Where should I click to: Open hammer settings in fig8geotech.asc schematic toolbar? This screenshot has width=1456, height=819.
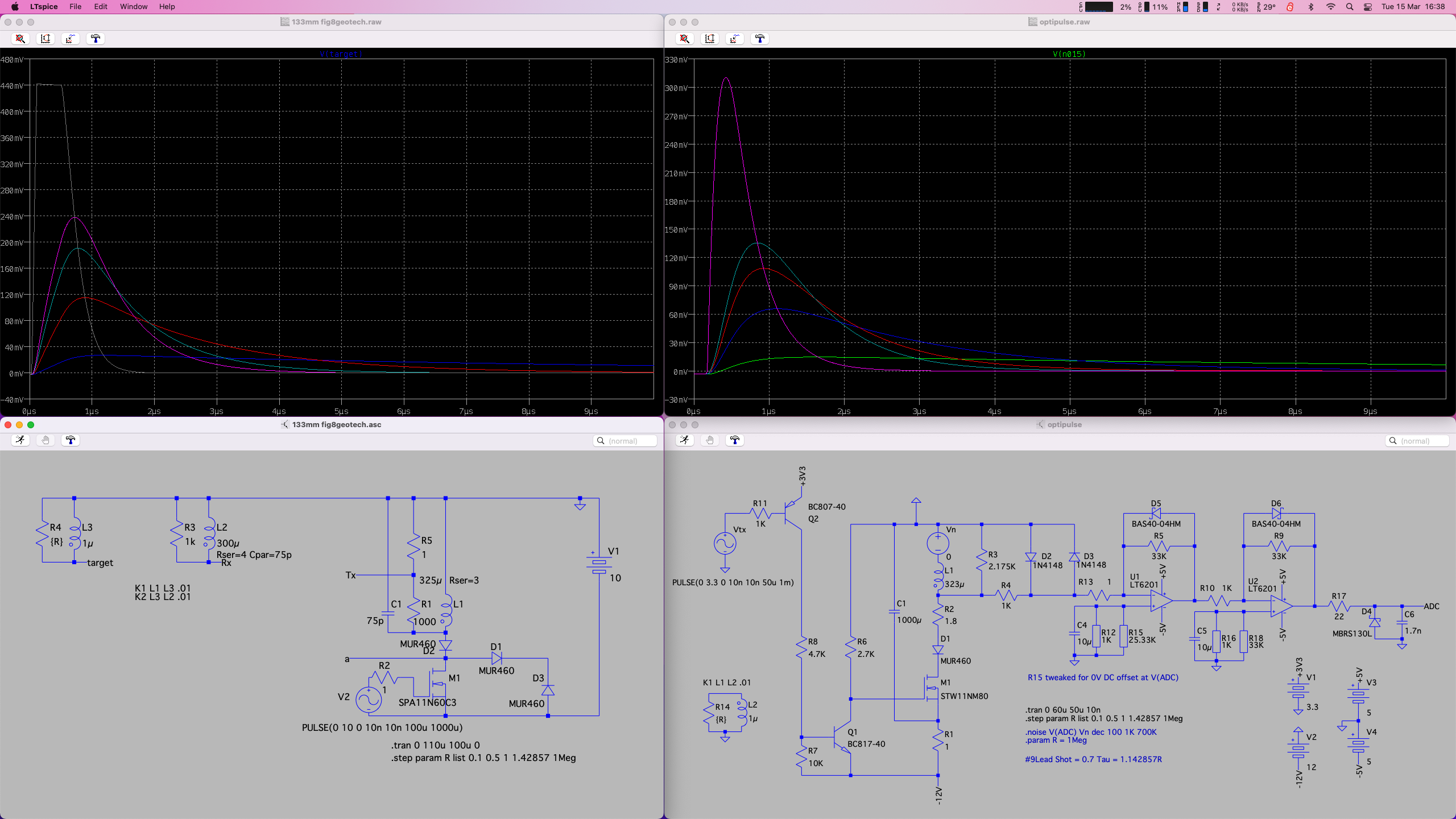point(71,440)
